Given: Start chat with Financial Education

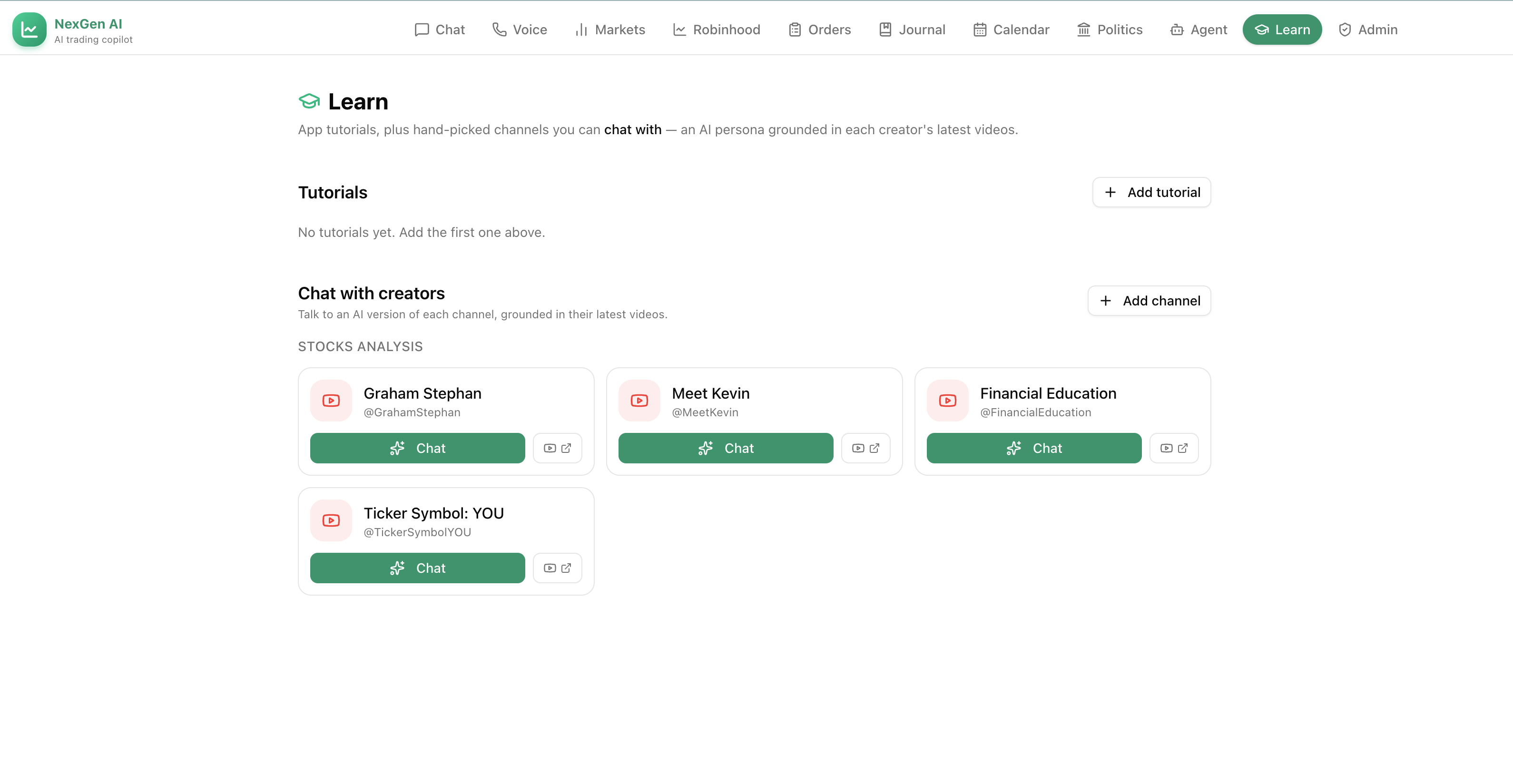Looking at the screenshot, I should [1034, 448].
